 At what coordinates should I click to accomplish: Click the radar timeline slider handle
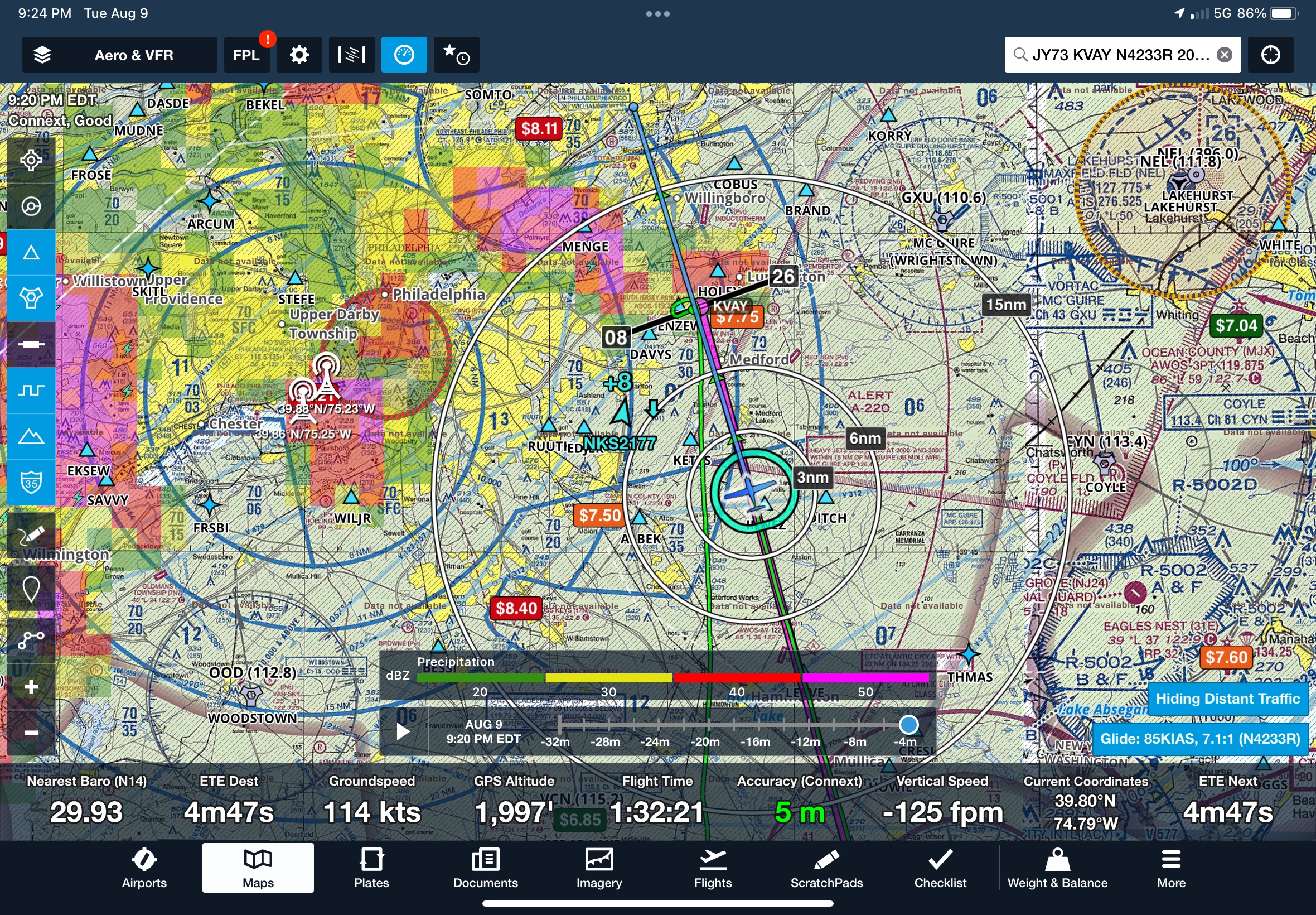[x=908, y=725]
